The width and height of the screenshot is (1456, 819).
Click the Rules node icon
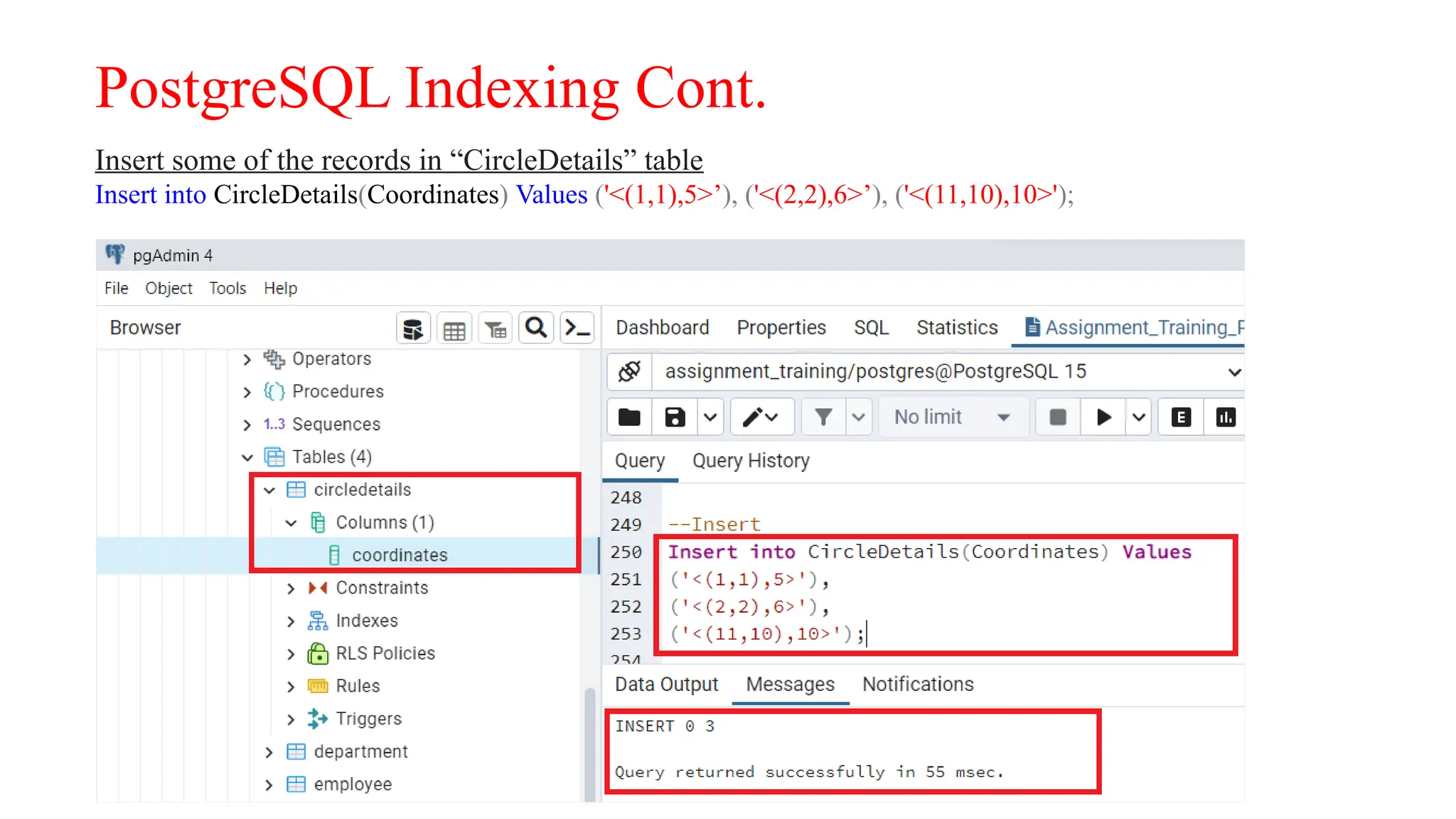click(318, 686)
